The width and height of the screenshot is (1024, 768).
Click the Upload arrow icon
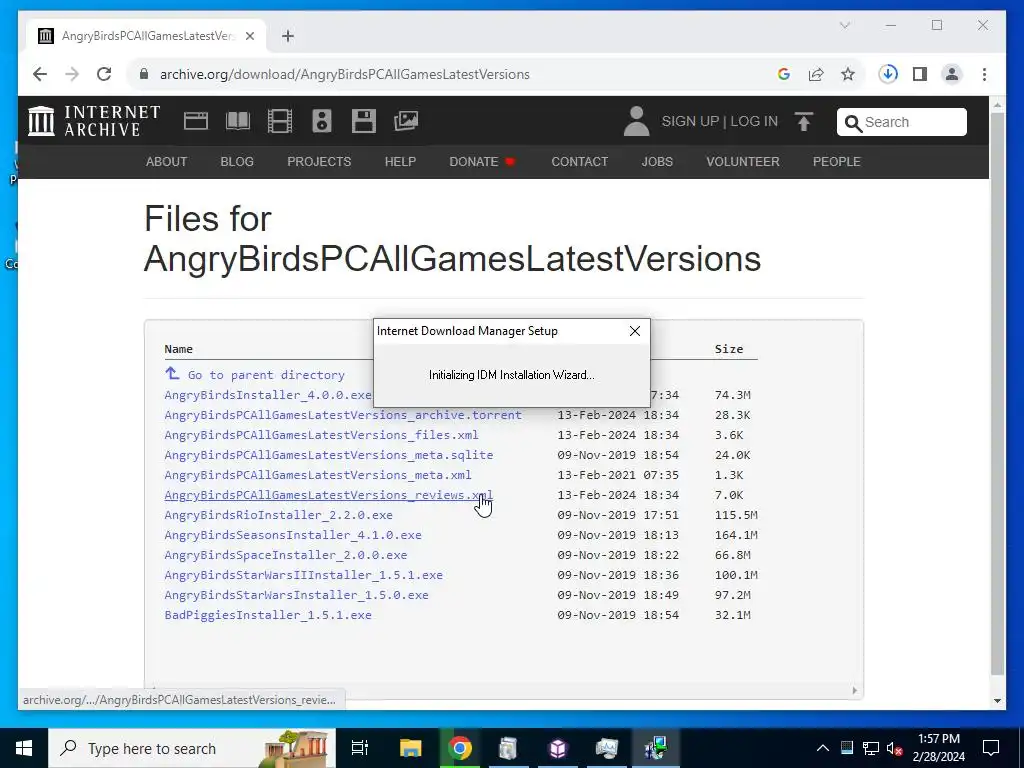click(x=804, y=121)
